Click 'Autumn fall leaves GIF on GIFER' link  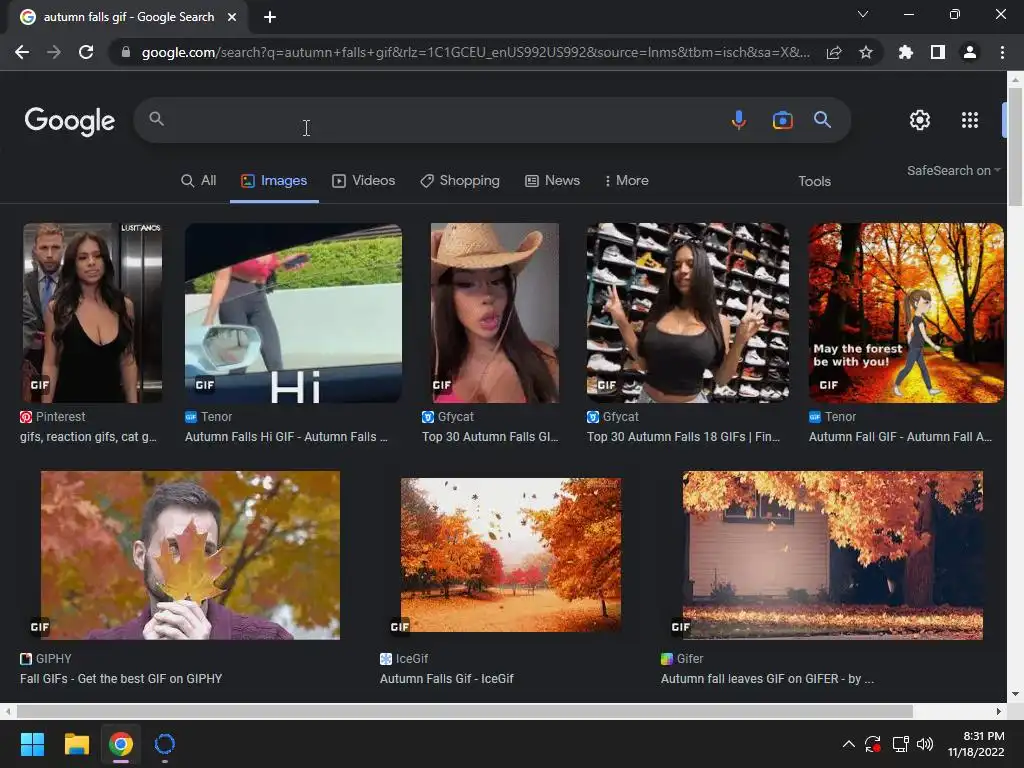click(767, 679)
